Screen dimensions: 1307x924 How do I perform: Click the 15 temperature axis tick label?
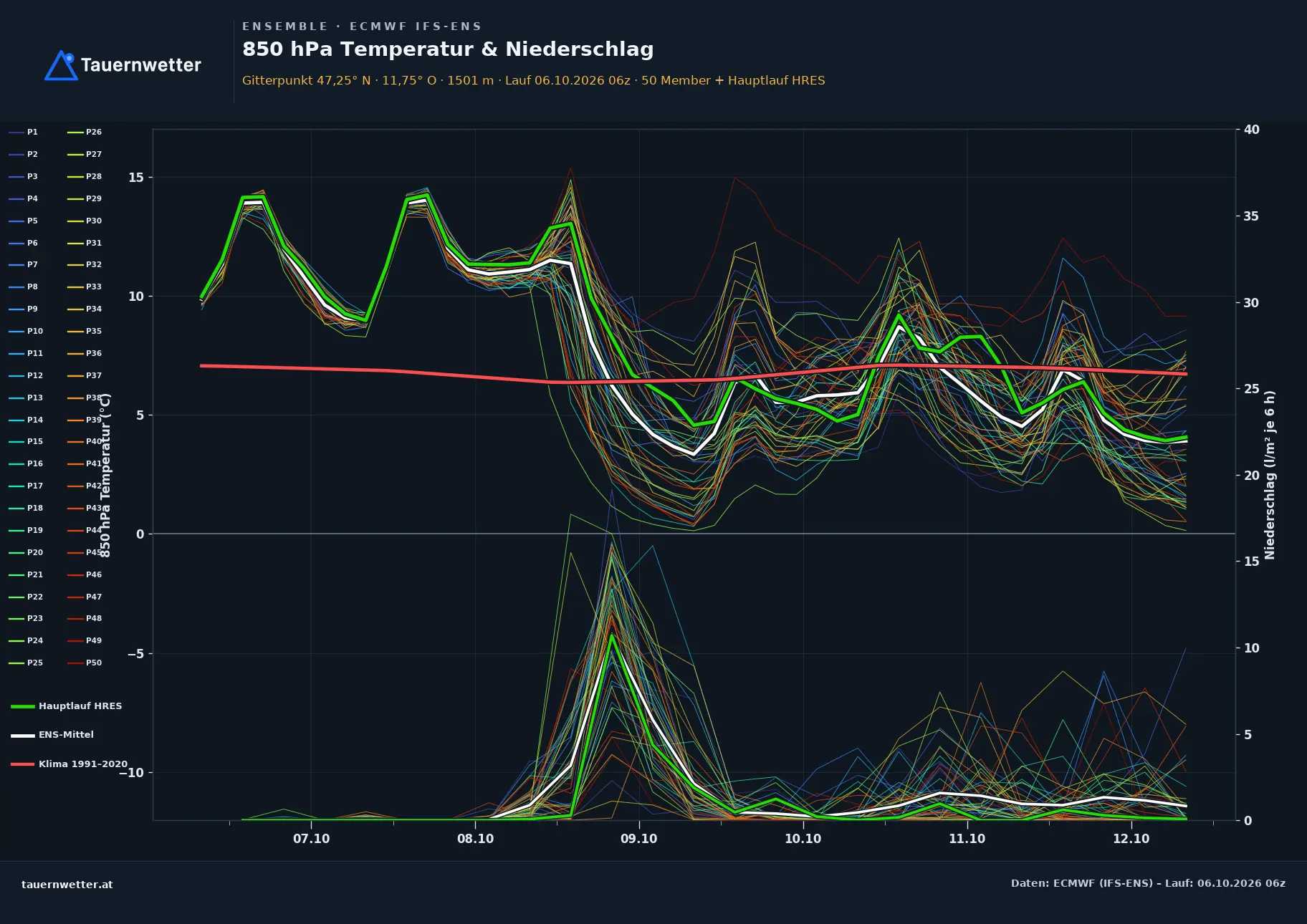click(x=136, y=178)
